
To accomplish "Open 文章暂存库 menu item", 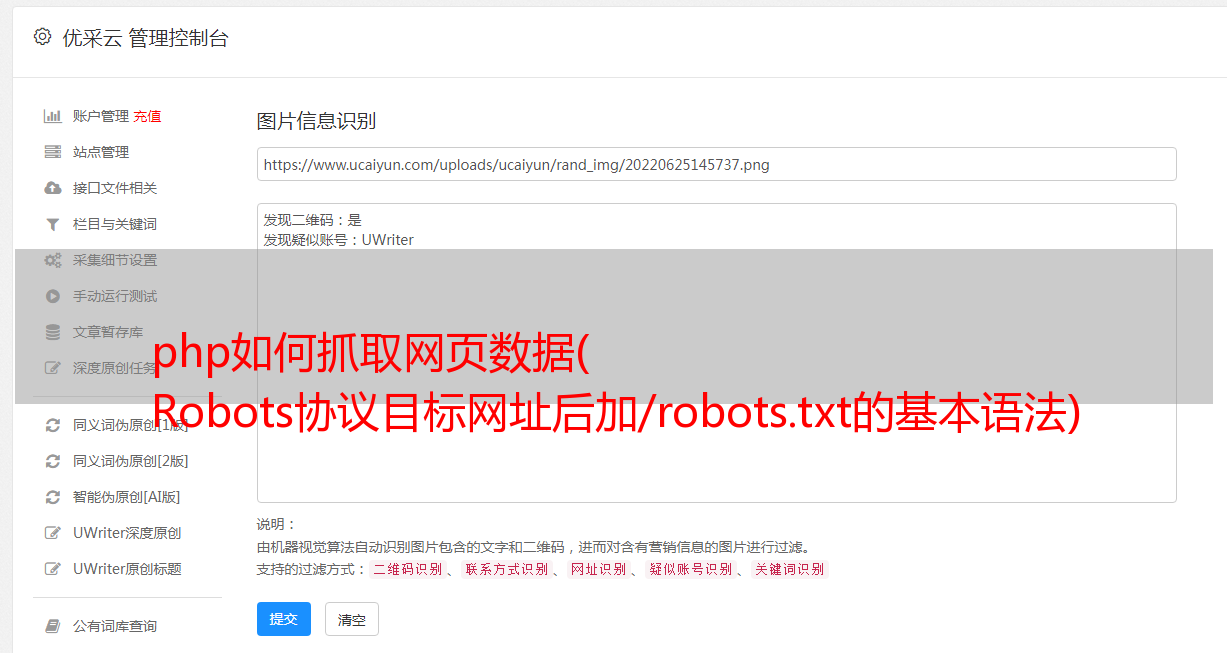I will point(108,332).
